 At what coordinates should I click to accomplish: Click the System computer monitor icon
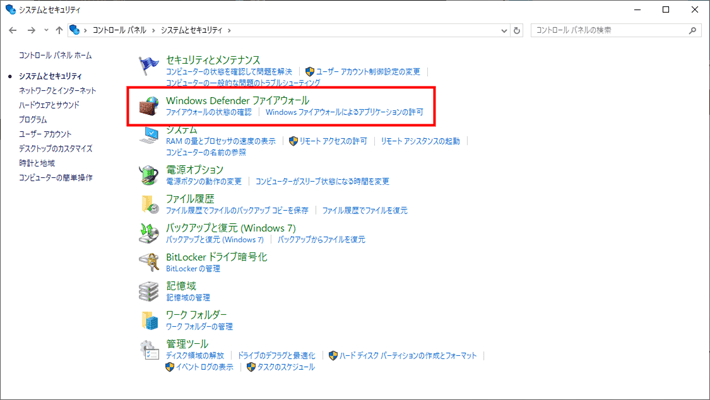click(149, 135)
